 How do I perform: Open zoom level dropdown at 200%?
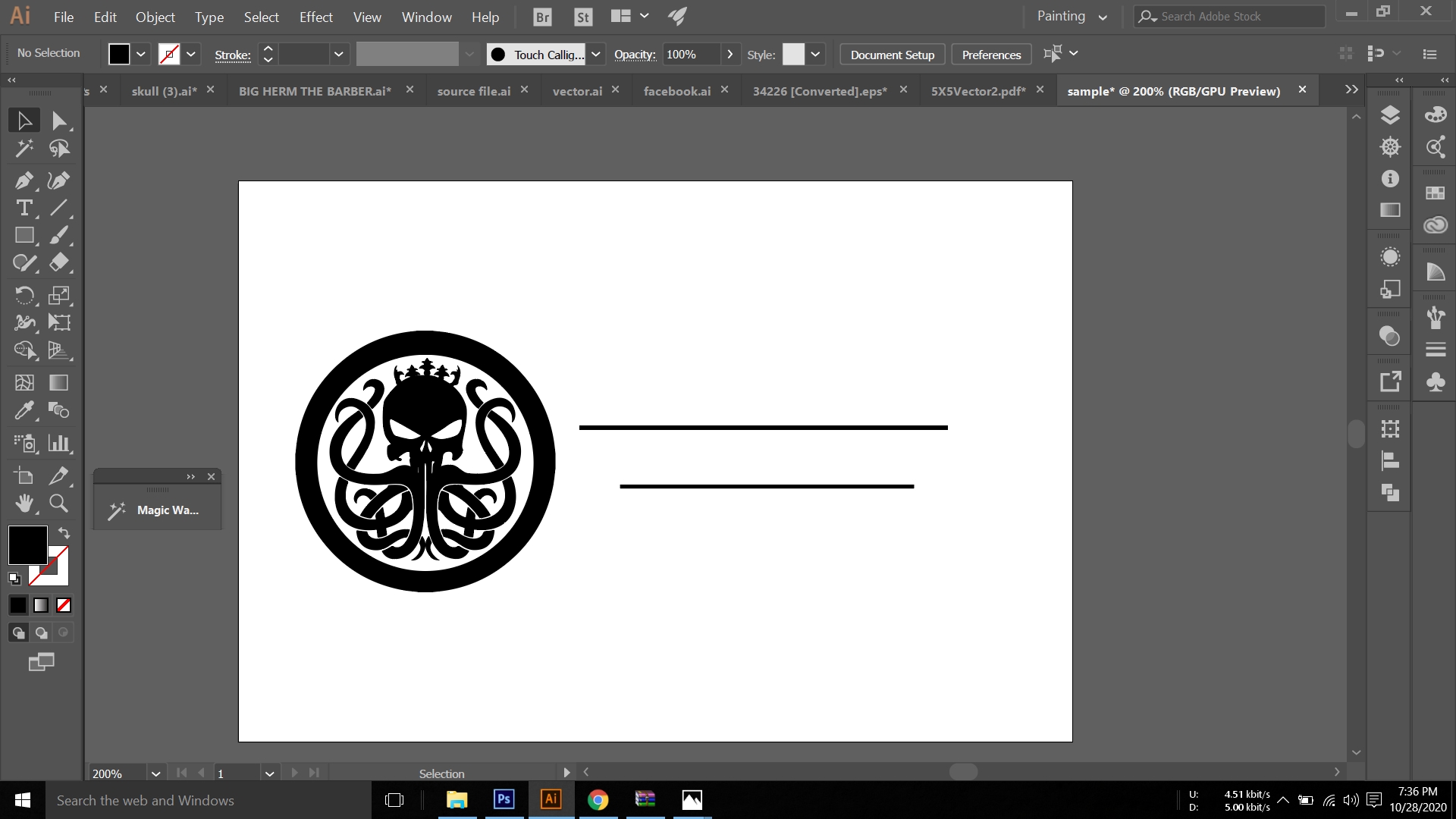pyautogui.click(x=155, y=773)
